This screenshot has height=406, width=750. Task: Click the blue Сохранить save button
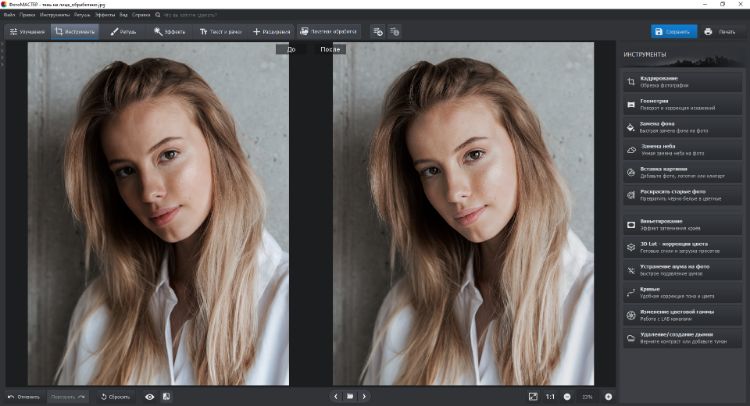(x=673, y=32)
